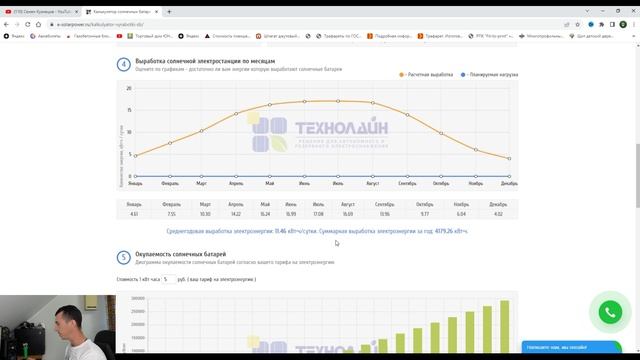
Task: Show the hidden bookmarks overflow
Action: (x=633, y=36)
